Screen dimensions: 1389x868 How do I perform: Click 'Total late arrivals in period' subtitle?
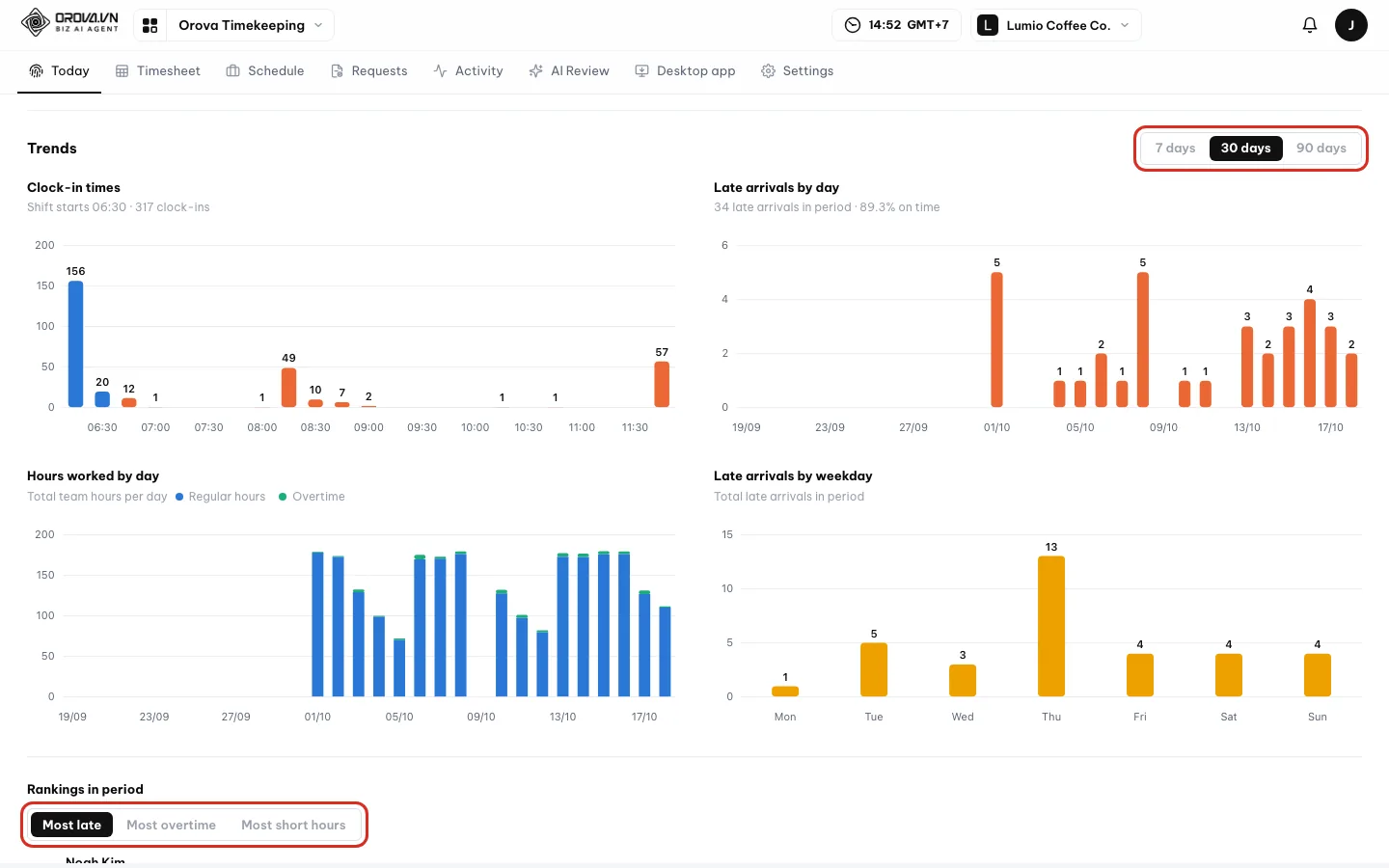point(789,497)
